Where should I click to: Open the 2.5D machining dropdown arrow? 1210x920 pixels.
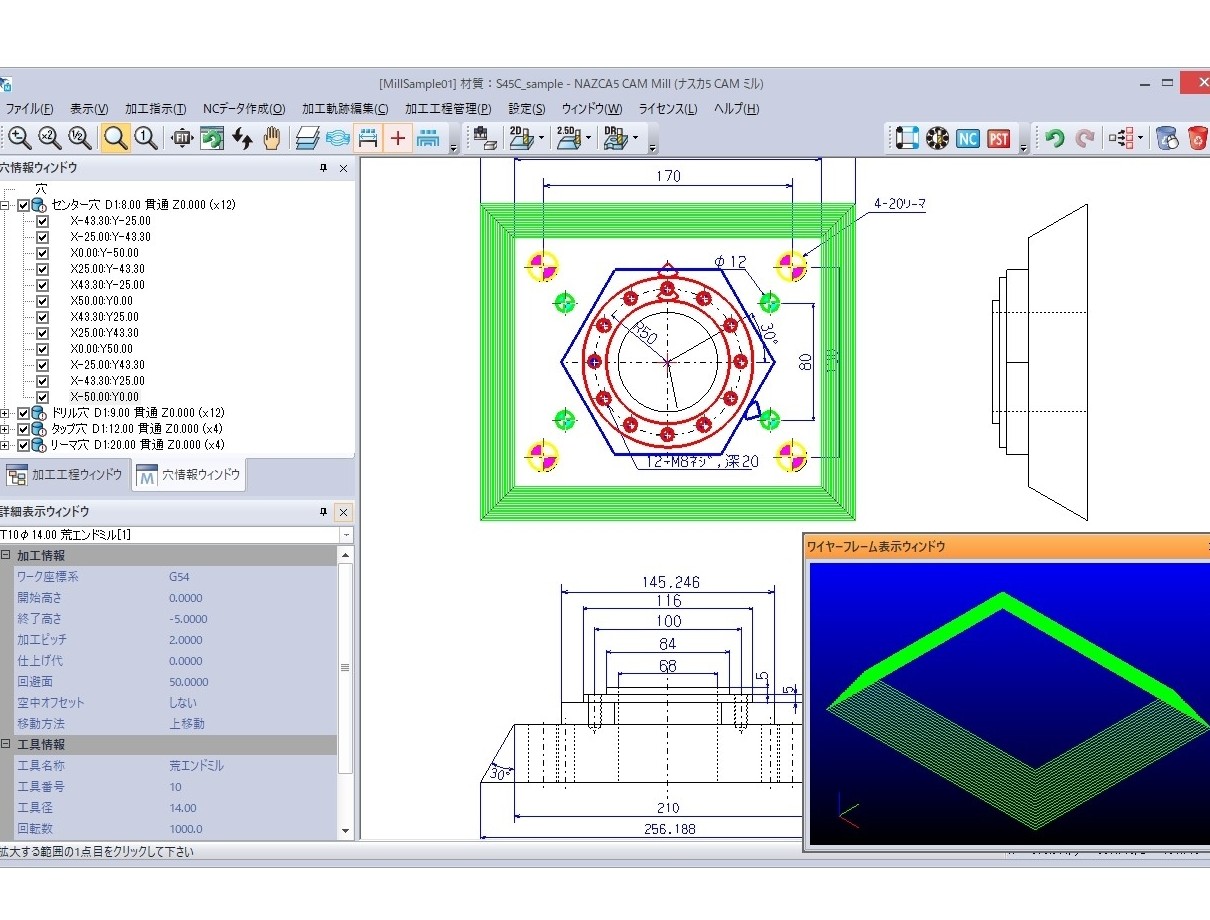point(588,139)
